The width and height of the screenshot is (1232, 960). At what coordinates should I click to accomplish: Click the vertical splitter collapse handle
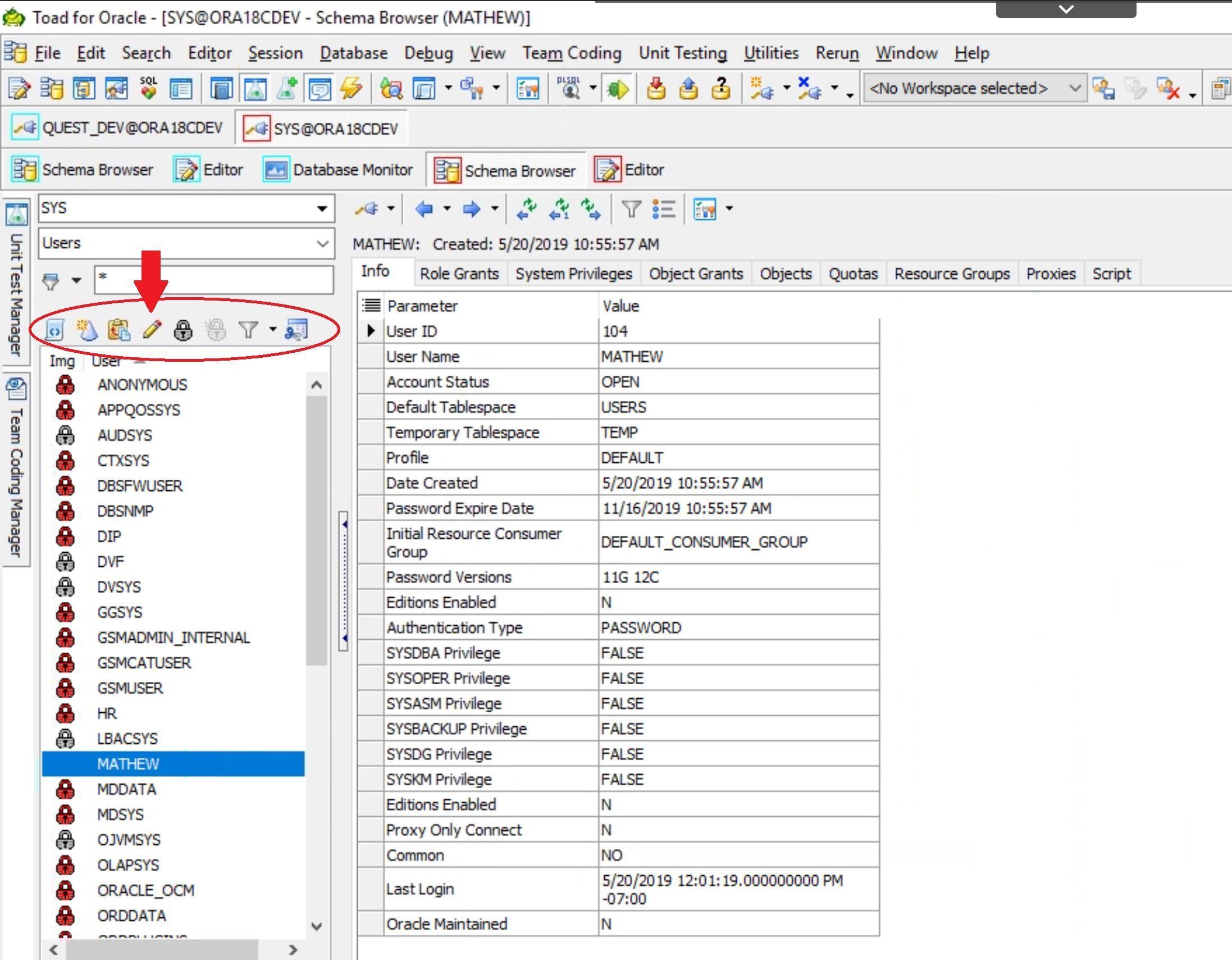343,581
